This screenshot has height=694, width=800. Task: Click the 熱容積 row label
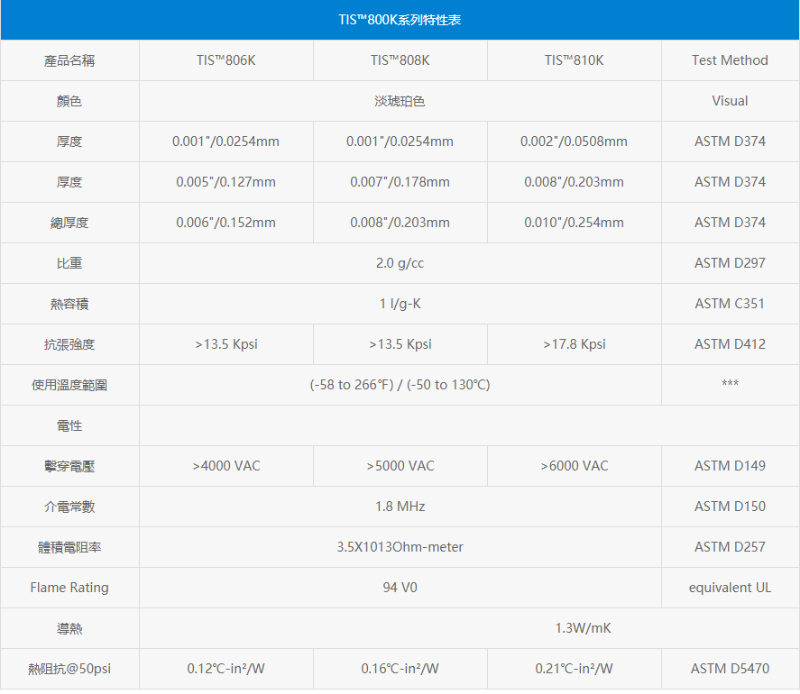click(x=69, y=303)
